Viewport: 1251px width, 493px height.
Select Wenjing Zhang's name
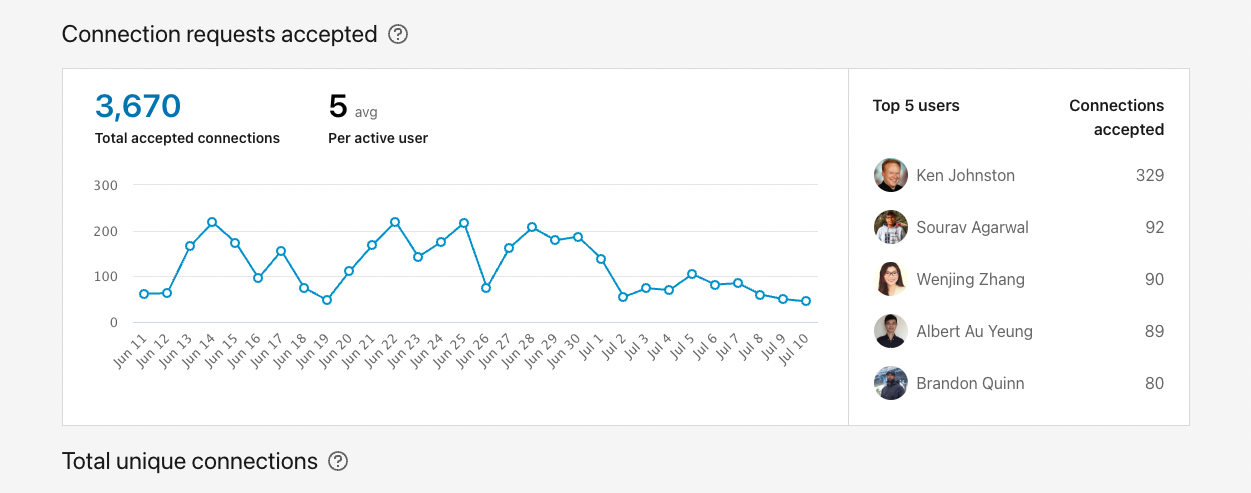click(970, 279)
